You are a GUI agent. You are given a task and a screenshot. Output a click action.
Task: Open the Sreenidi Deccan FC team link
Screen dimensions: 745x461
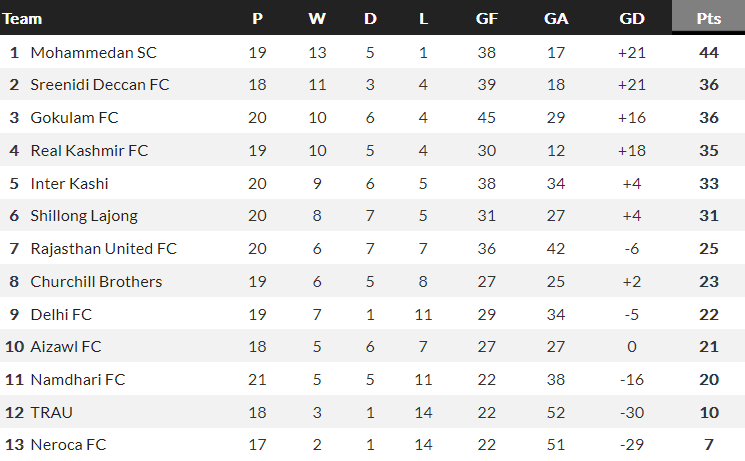pyautogui.click(x=99, y=85)
